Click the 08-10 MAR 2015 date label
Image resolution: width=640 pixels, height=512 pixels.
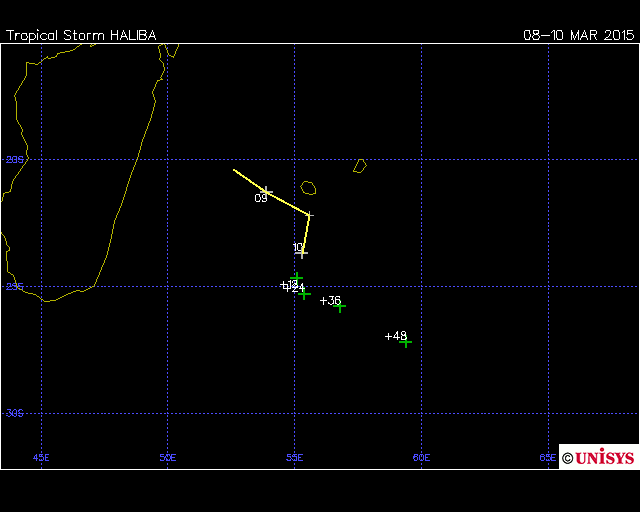click(579, 35)
